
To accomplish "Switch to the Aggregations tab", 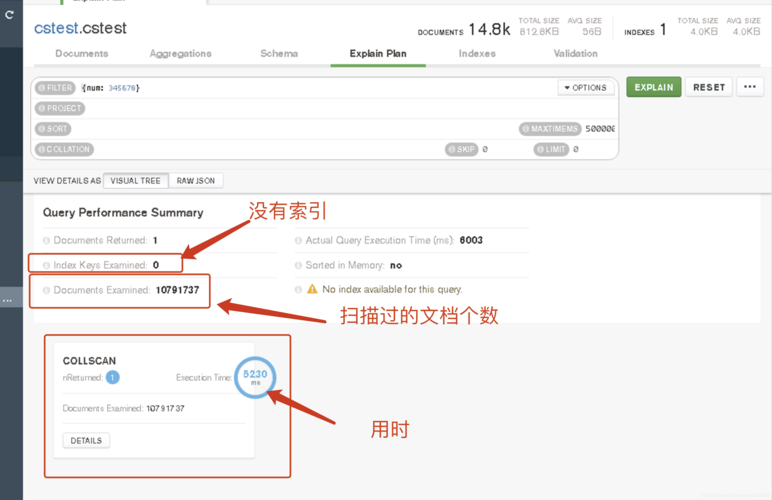I will [180, 53].
